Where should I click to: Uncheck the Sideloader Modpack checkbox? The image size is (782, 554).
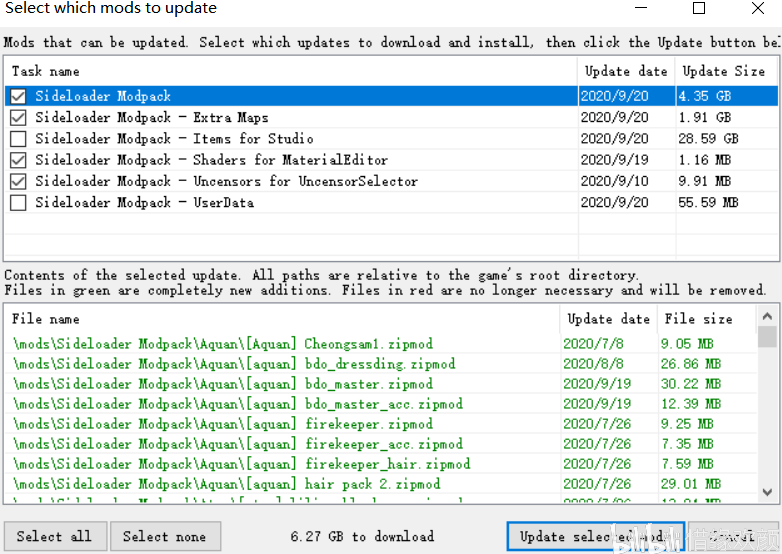click(x=18, y=96)
